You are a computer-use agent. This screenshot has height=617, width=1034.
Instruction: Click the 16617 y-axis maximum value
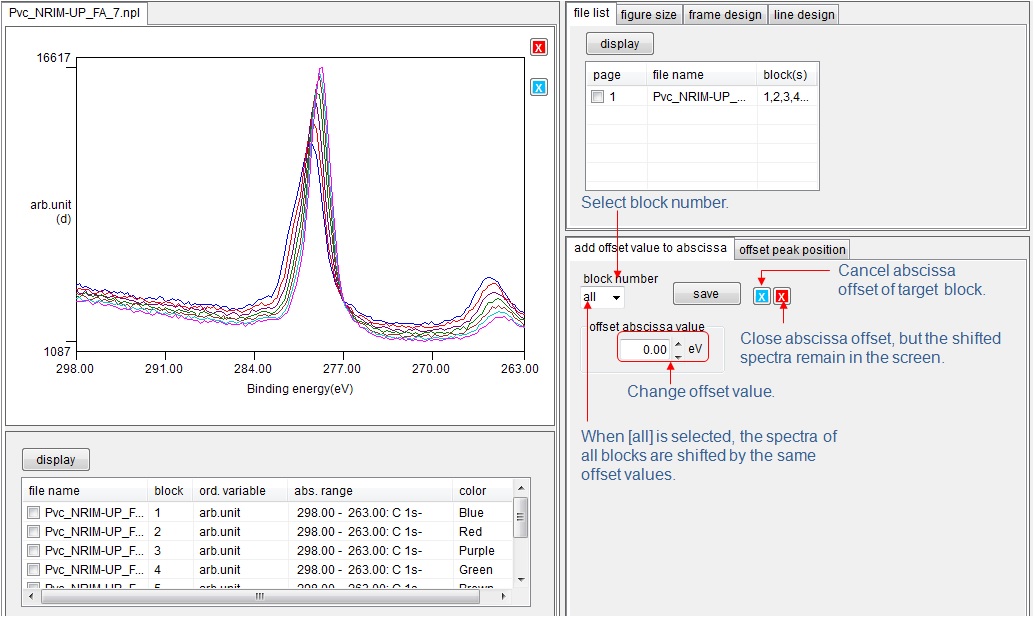[x=53, y=58]
